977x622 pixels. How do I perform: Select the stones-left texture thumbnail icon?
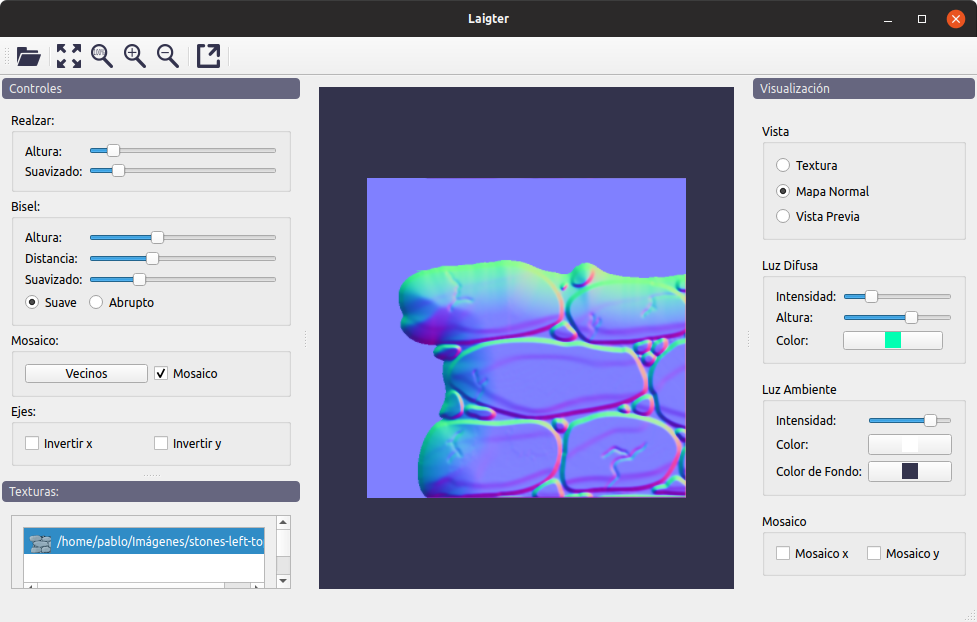(41, 543)
